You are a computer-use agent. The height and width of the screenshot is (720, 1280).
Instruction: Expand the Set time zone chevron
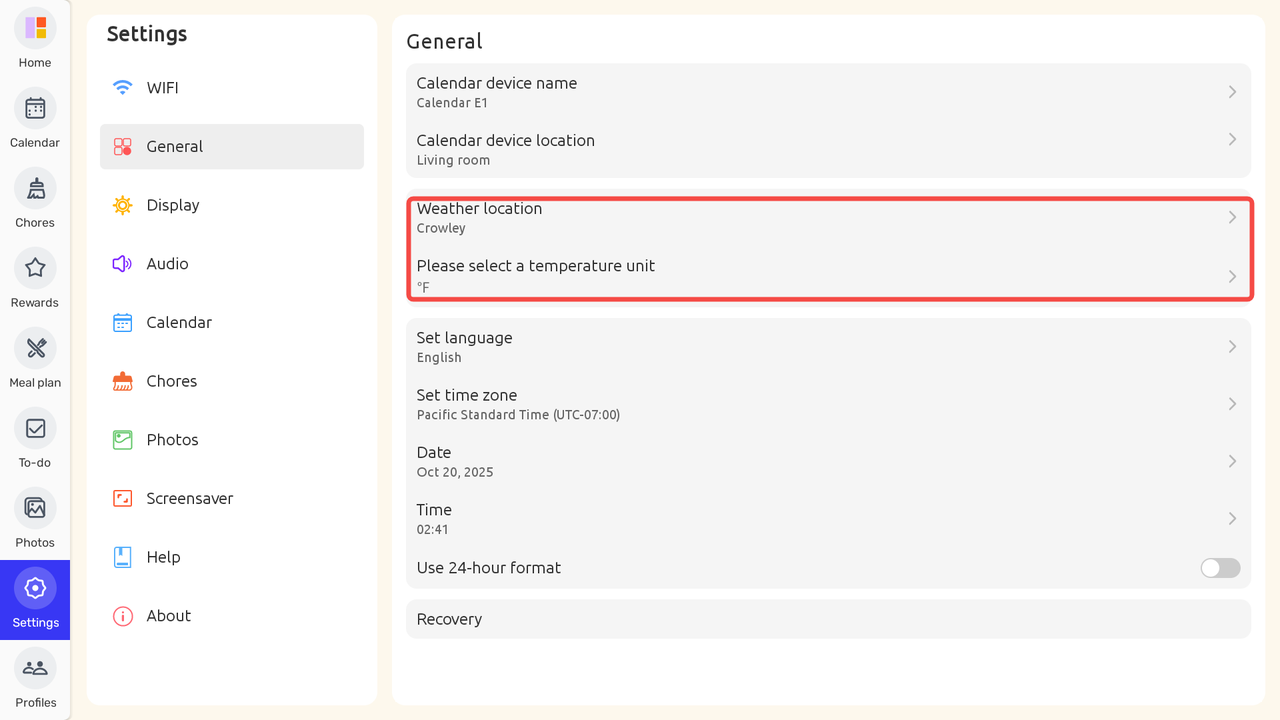point(1232,404)
